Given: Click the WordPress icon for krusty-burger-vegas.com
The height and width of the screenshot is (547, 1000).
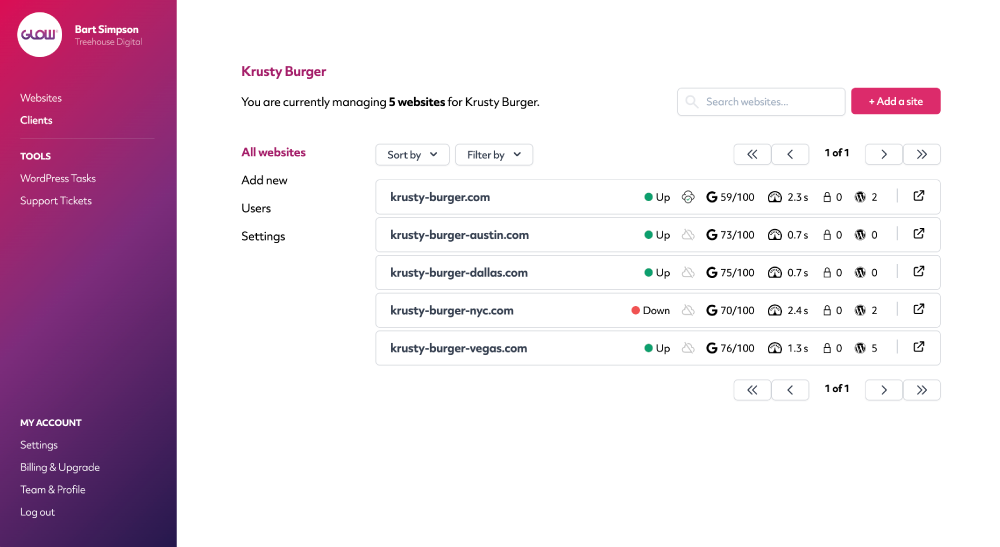Looking at the screenshot, I should 860,348.
